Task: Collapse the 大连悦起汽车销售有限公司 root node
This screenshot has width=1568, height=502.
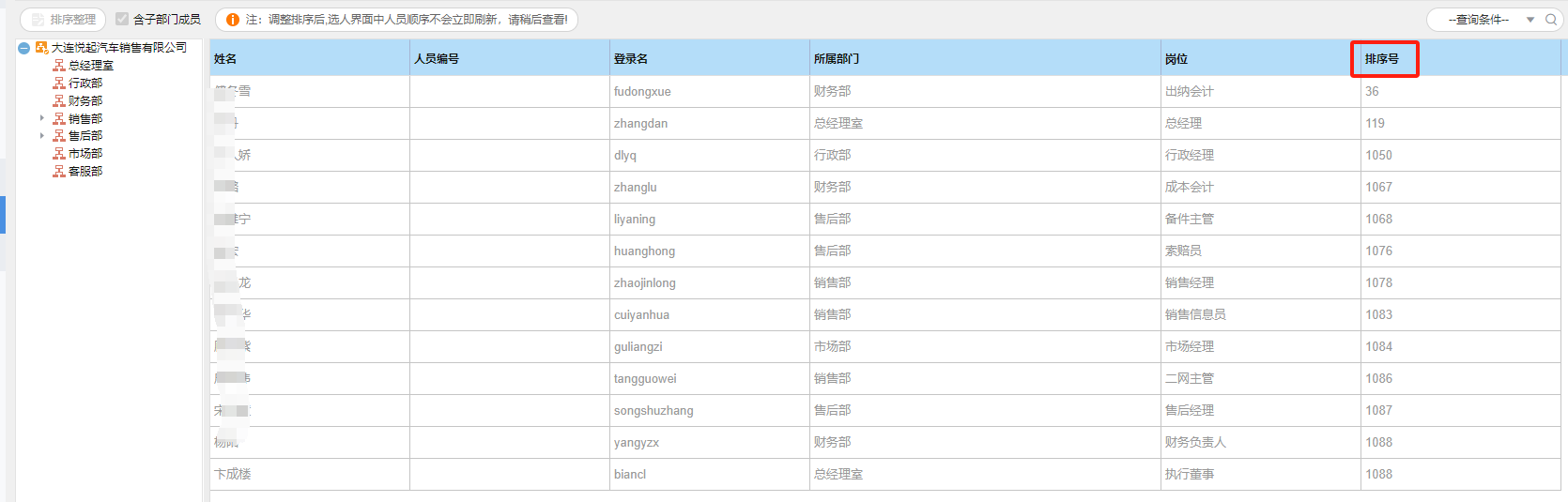Action: (23, 48)
